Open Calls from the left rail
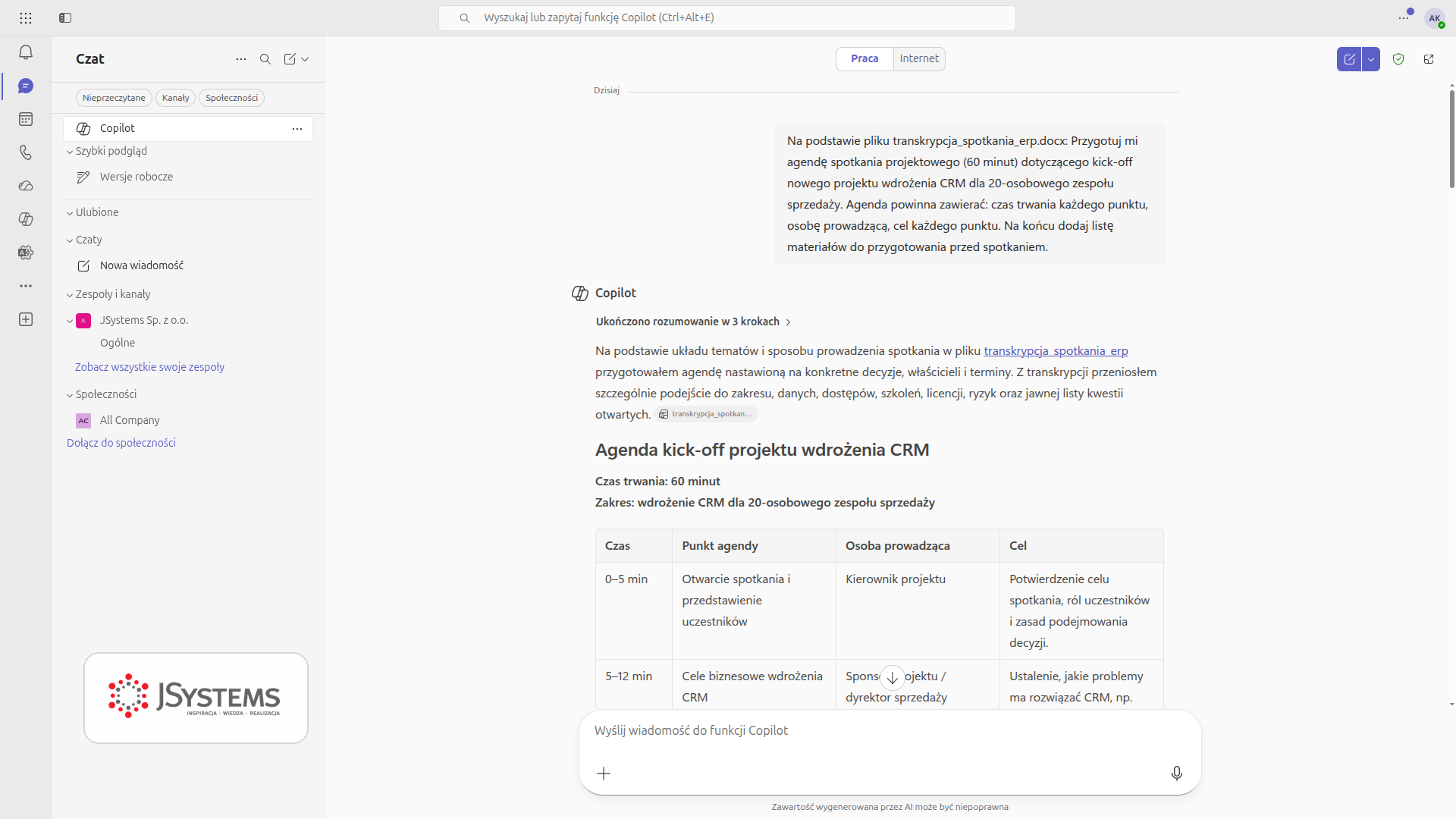Viewport: 1456px width, 819px height. click(x=26, y=152)
